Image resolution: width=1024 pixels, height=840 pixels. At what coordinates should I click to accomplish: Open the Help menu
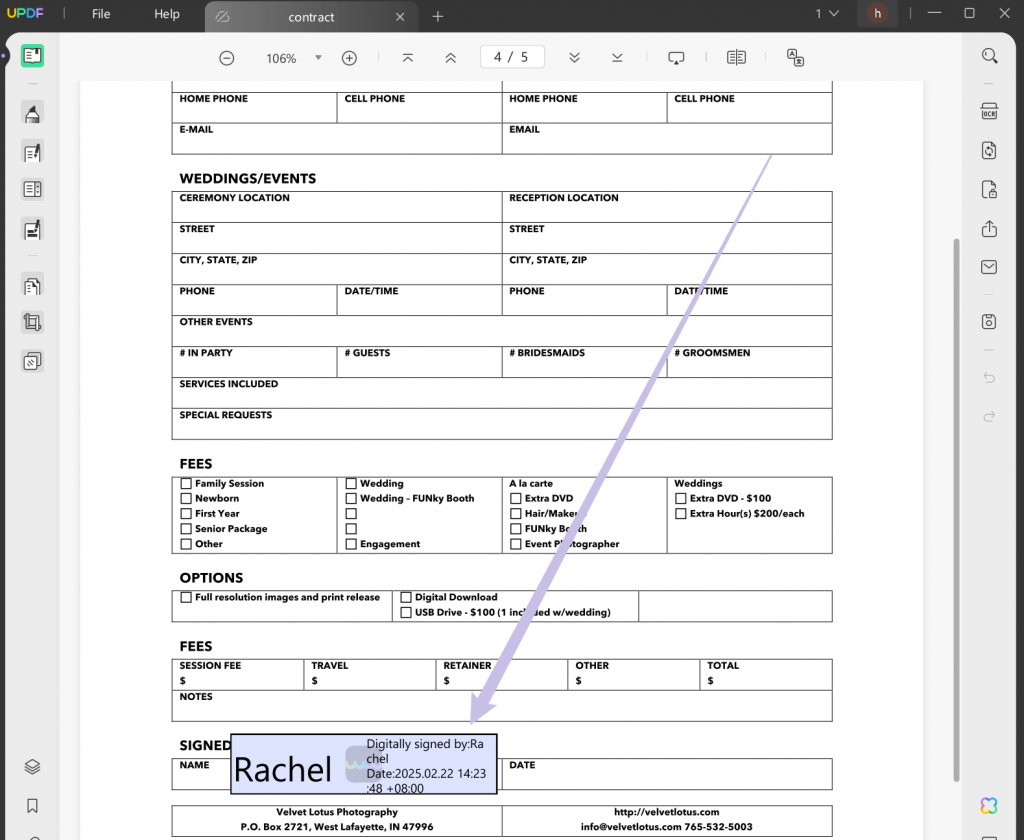click(166, 14)
